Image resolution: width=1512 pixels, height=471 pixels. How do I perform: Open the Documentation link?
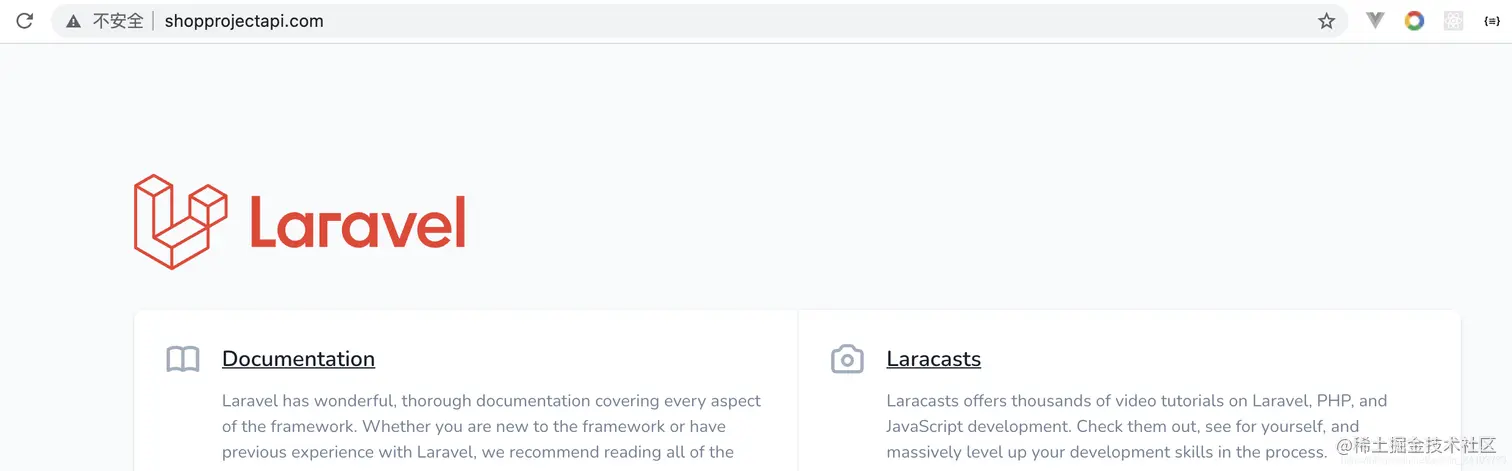click(x=298, y=359)
